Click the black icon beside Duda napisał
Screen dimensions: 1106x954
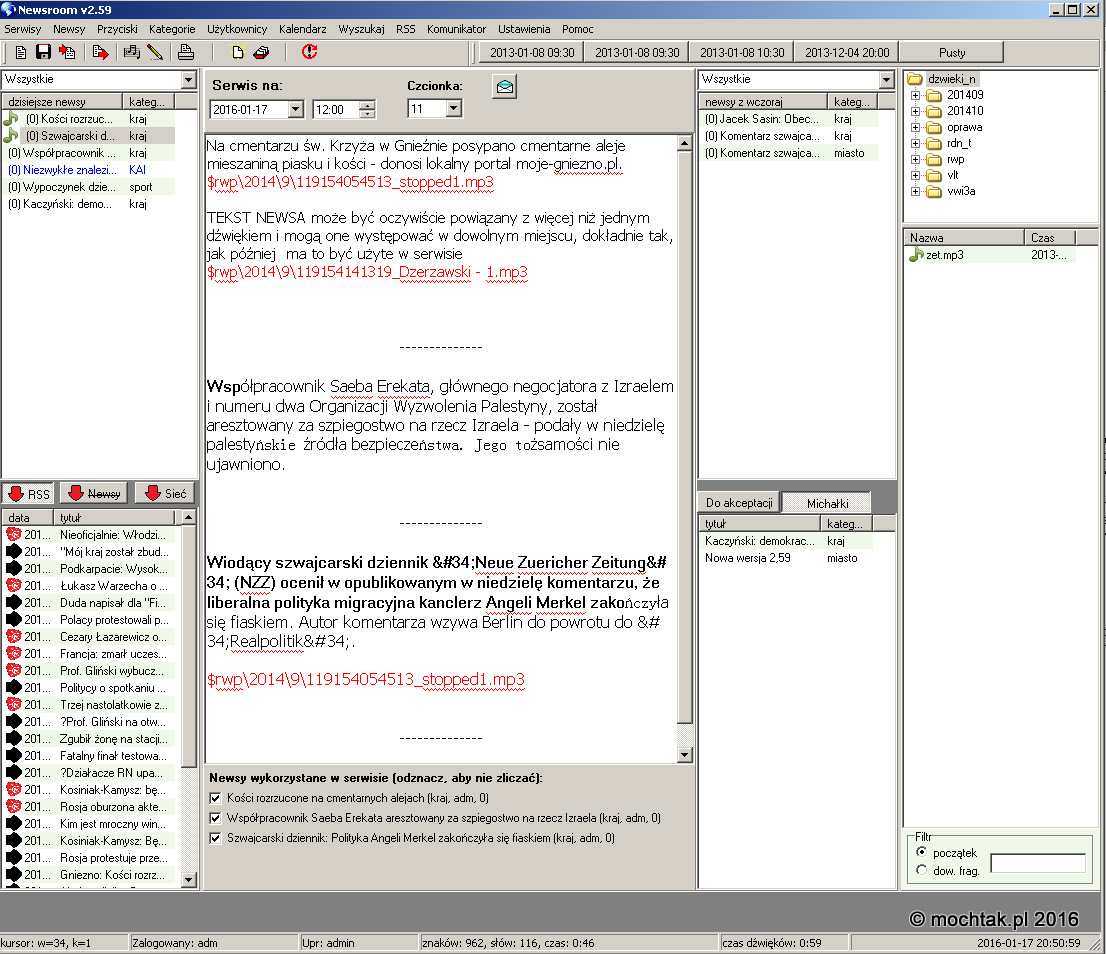[x=13, y=602]
